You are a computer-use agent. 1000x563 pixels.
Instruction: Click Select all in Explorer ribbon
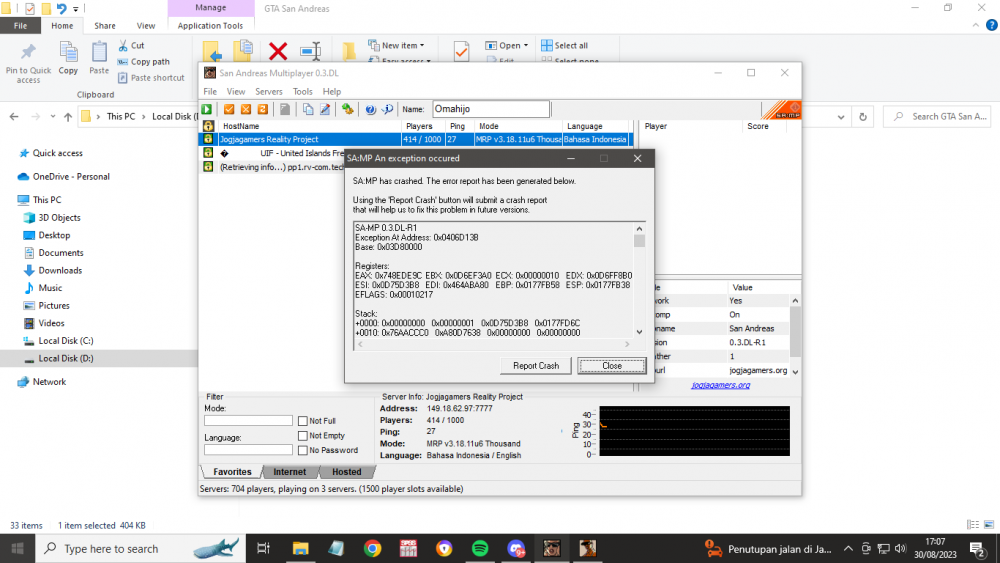pos(564,45)
